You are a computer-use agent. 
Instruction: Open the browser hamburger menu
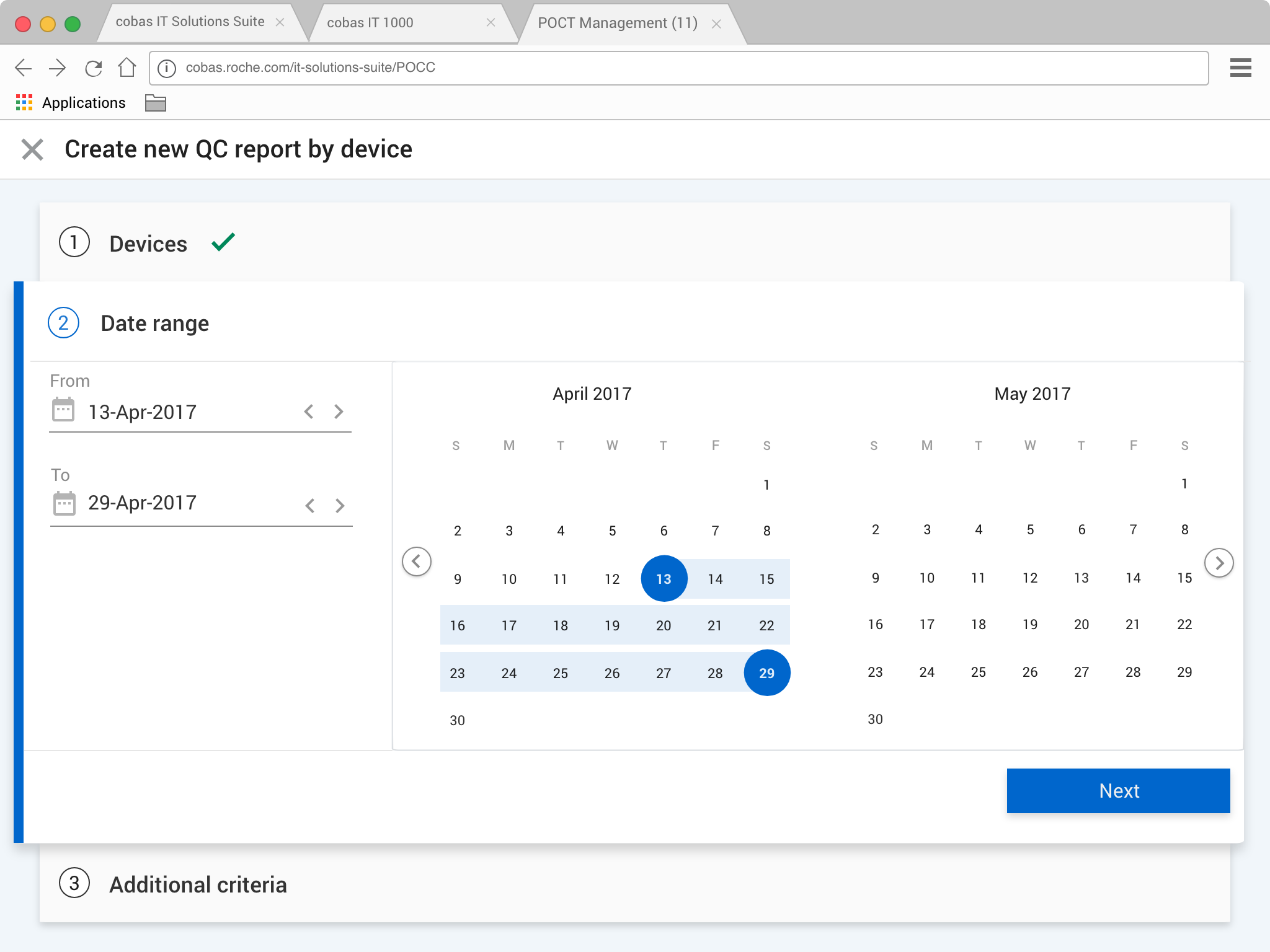[1240, 68]
